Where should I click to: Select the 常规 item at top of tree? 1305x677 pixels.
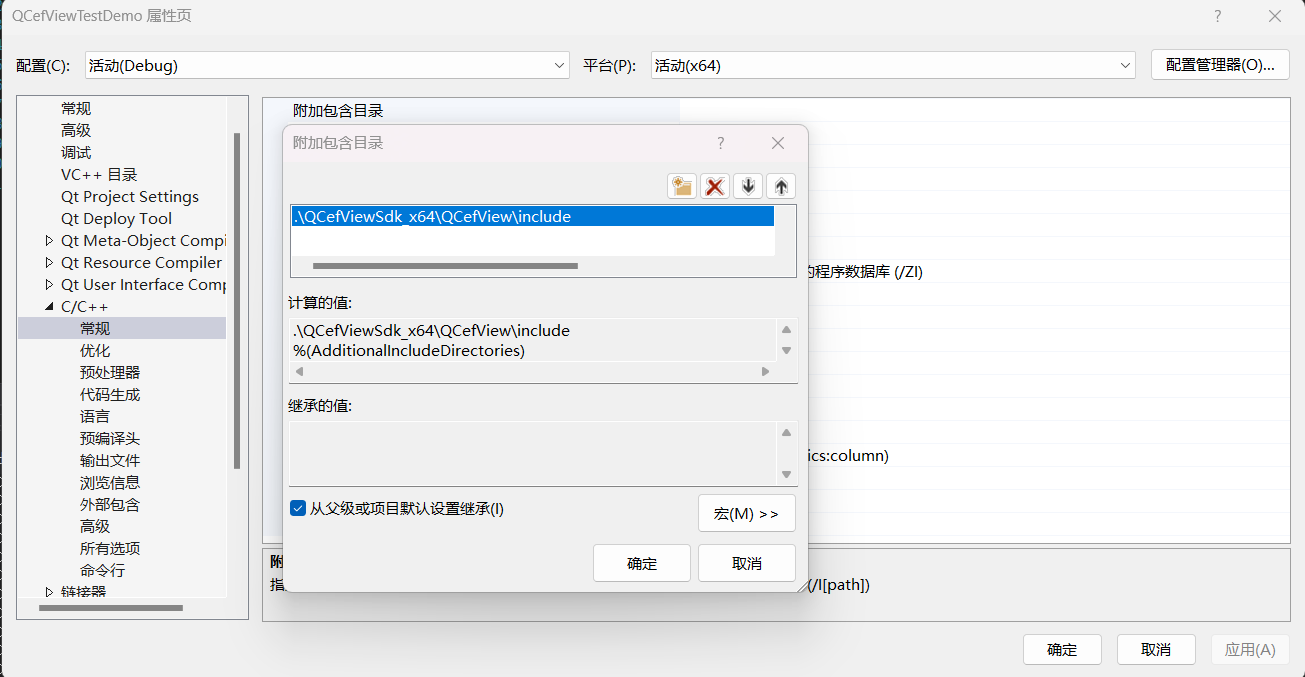(76, 108)
